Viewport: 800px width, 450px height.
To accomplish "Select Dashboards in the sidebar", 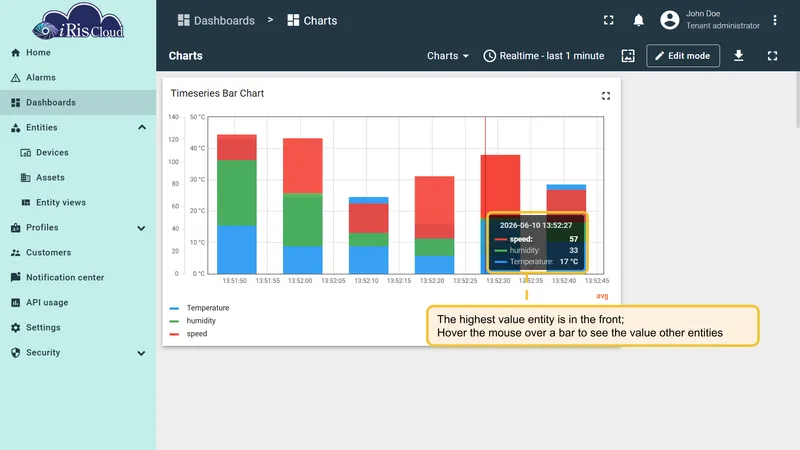I will 78,103.
